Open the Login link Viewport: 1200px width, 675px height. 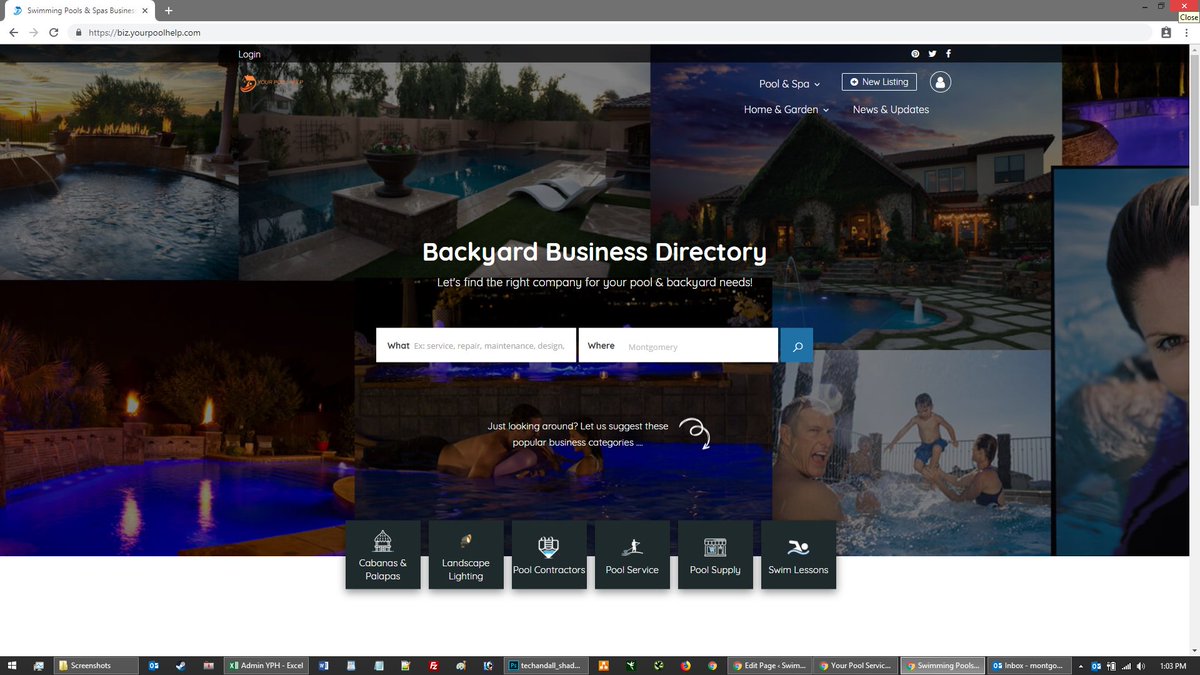click(x=248, y=54)
